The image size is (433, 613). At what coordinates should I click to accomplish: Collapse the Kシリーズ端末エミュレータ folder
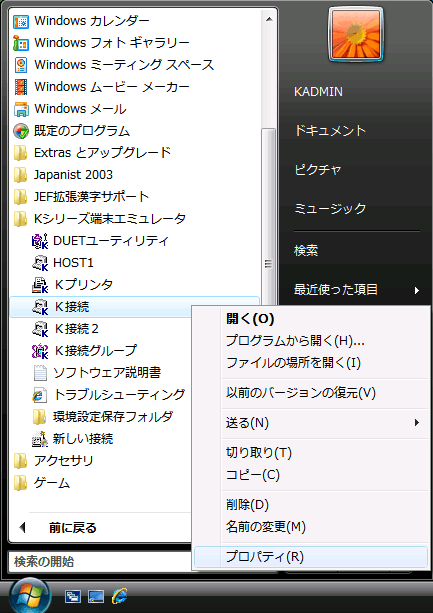(99, 219)
